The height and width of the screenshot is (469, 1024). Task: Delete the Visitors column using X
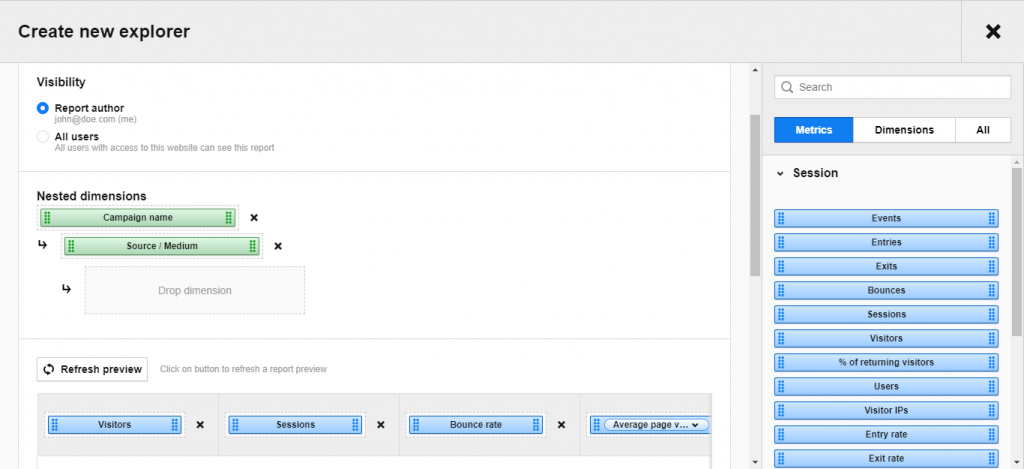(200, 425)
